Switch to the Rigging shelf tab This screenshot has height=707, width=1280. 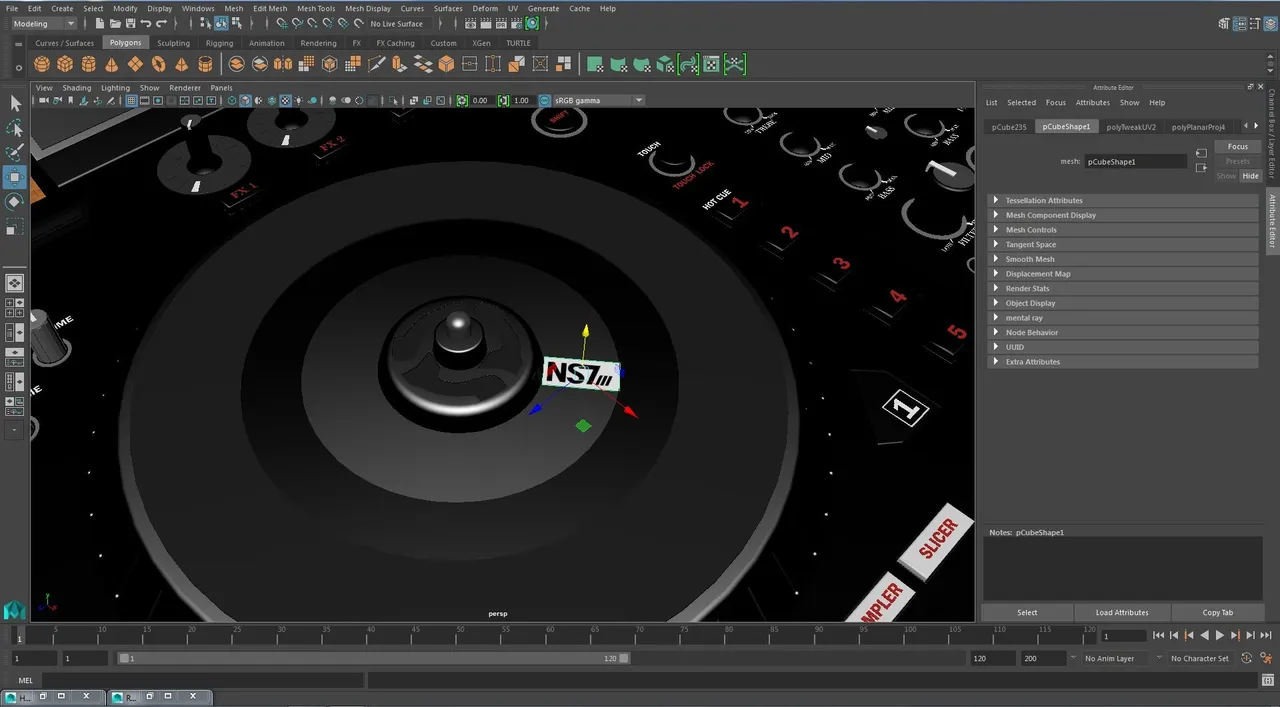point(219,43)
